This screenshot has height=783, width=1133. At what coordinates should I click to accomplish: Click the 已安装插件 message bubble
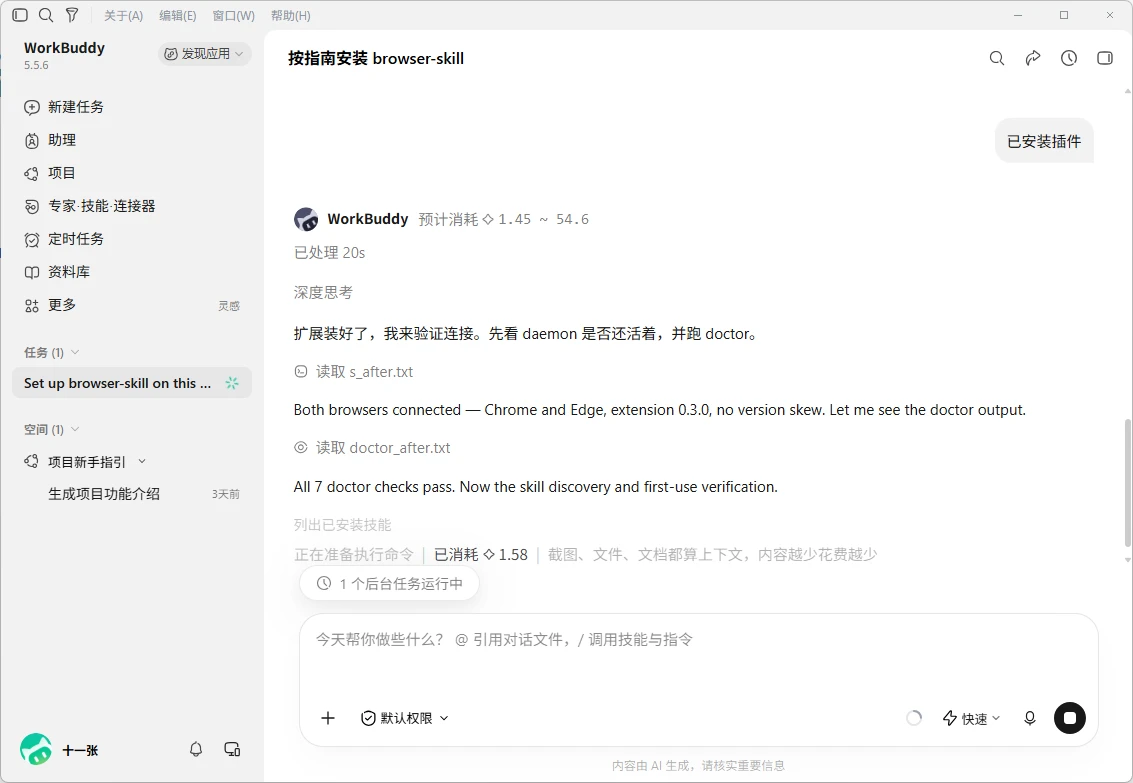click(x=1044, y=141)
